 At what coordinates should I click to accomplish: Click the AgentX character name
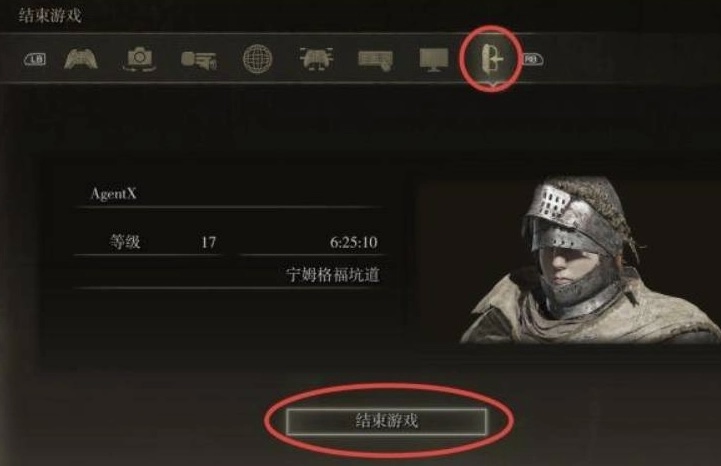[x=114, y=193]
